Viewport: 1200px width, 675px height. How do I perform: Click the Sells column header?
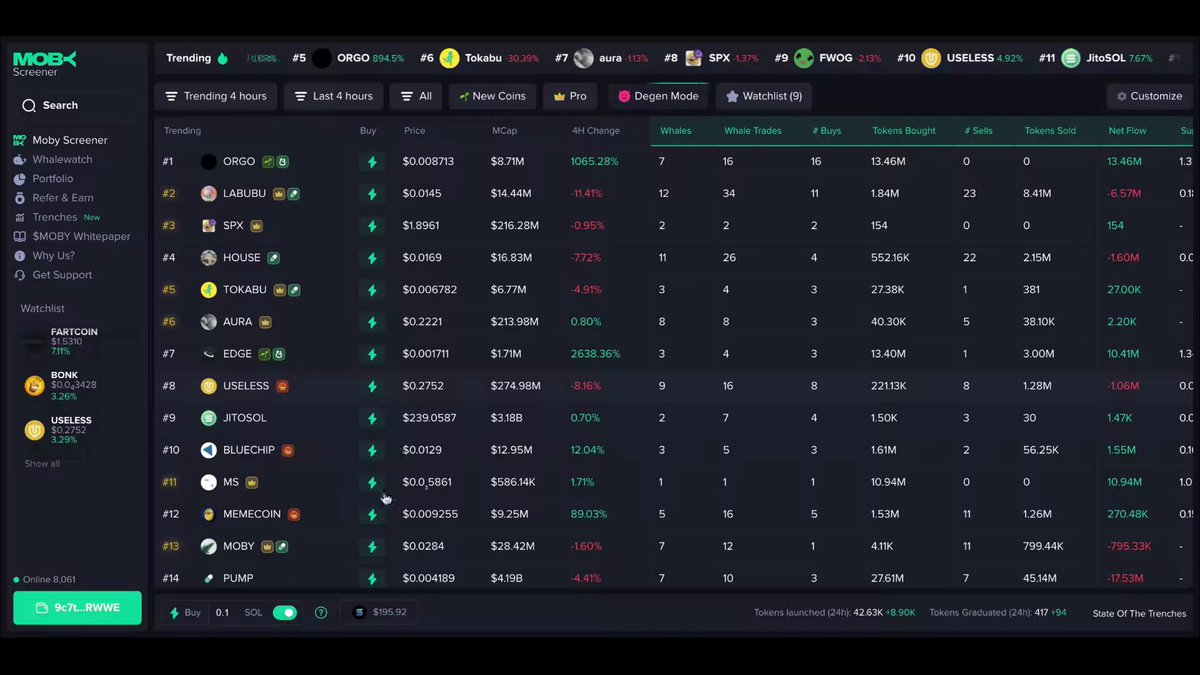click(980, 131)
